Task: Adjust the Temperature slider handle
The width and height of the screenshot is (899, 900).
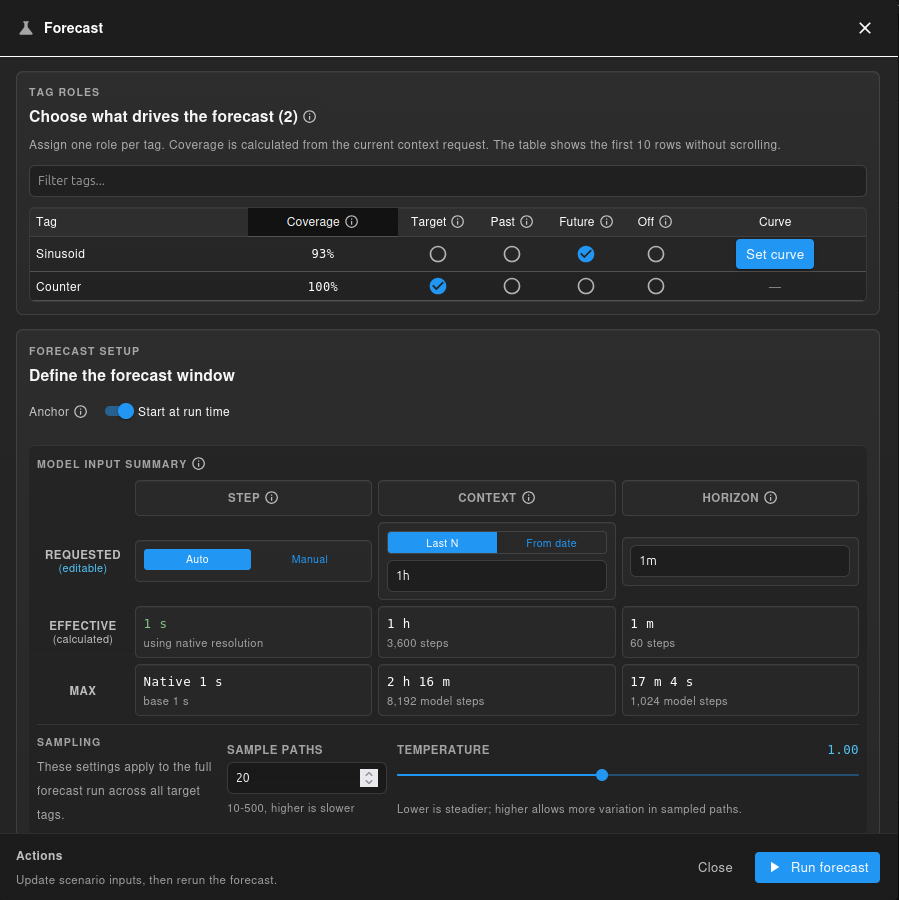Action: (602, 775)
